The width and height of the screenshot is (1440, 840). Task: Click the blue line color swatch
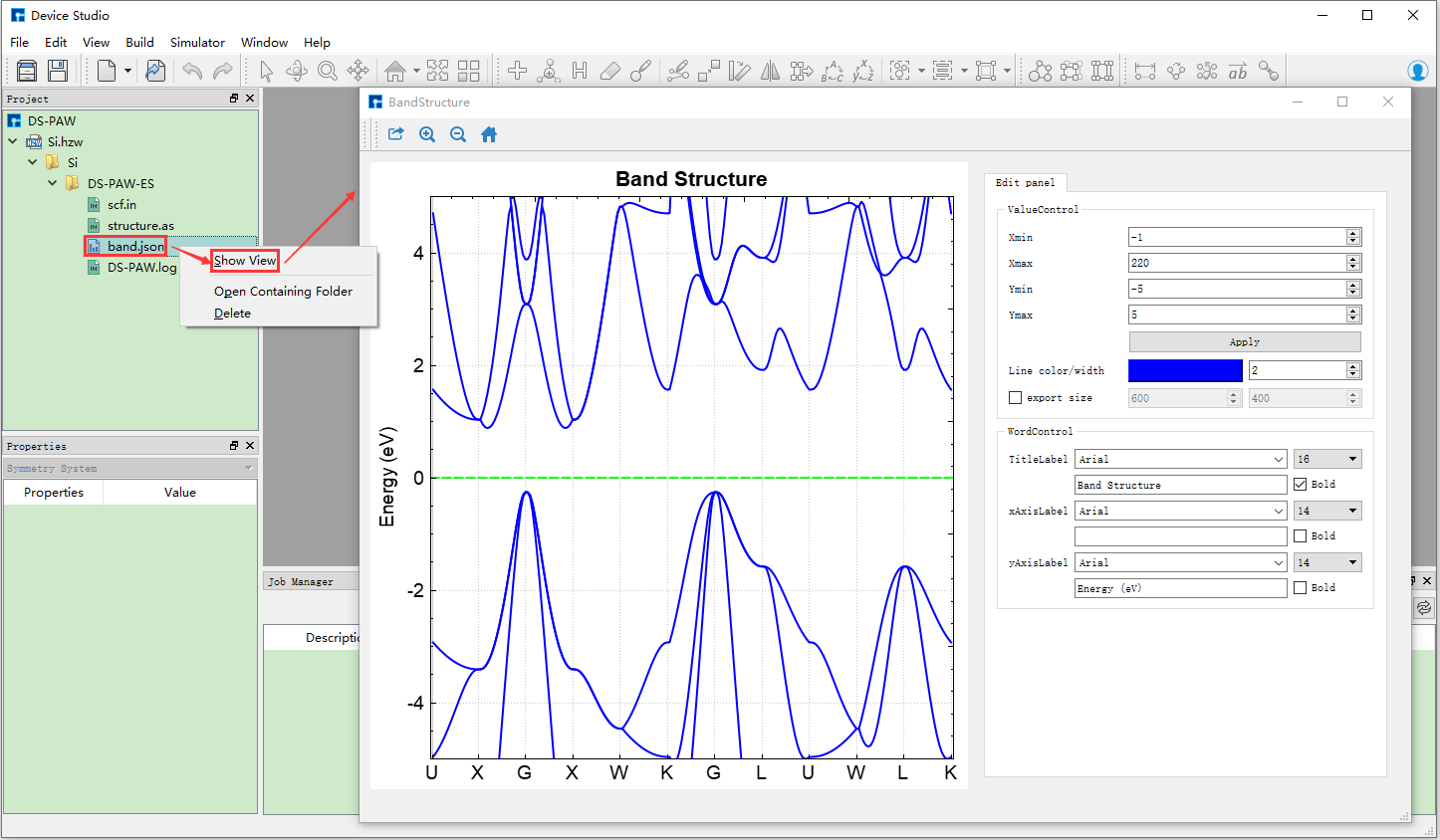[1184, 370]
